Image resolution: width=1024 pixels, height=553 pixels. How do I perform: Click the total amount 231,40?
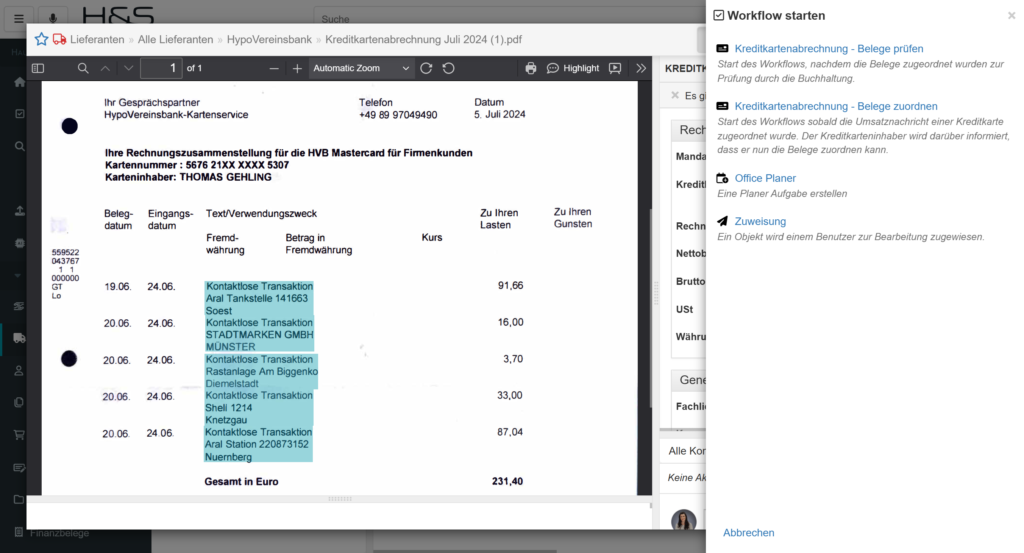[x=507, y=481]
